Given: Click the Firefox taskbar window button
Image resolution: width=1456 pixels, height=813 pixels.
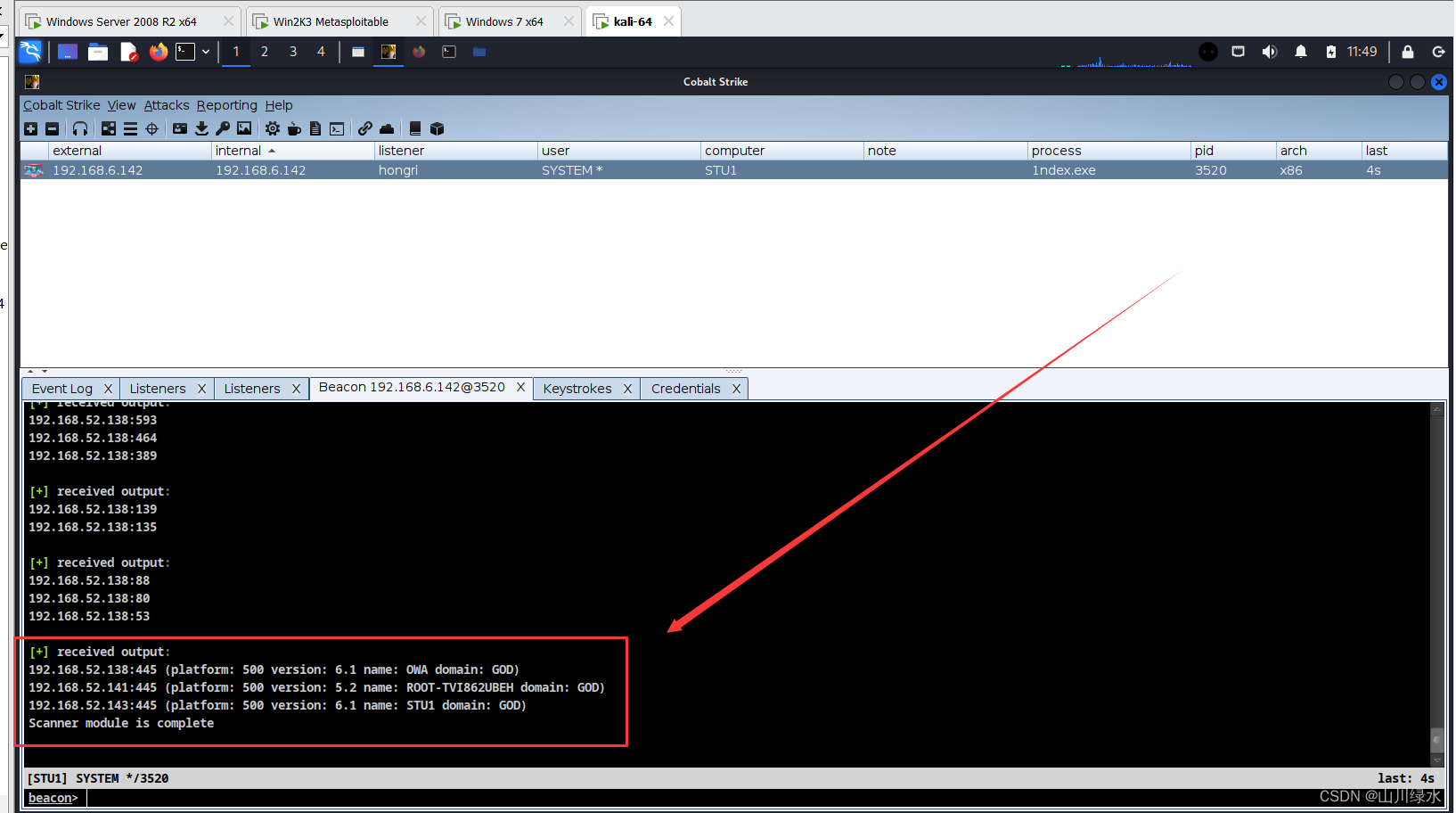Looking at the screenshot, I should tap(419, 52).
